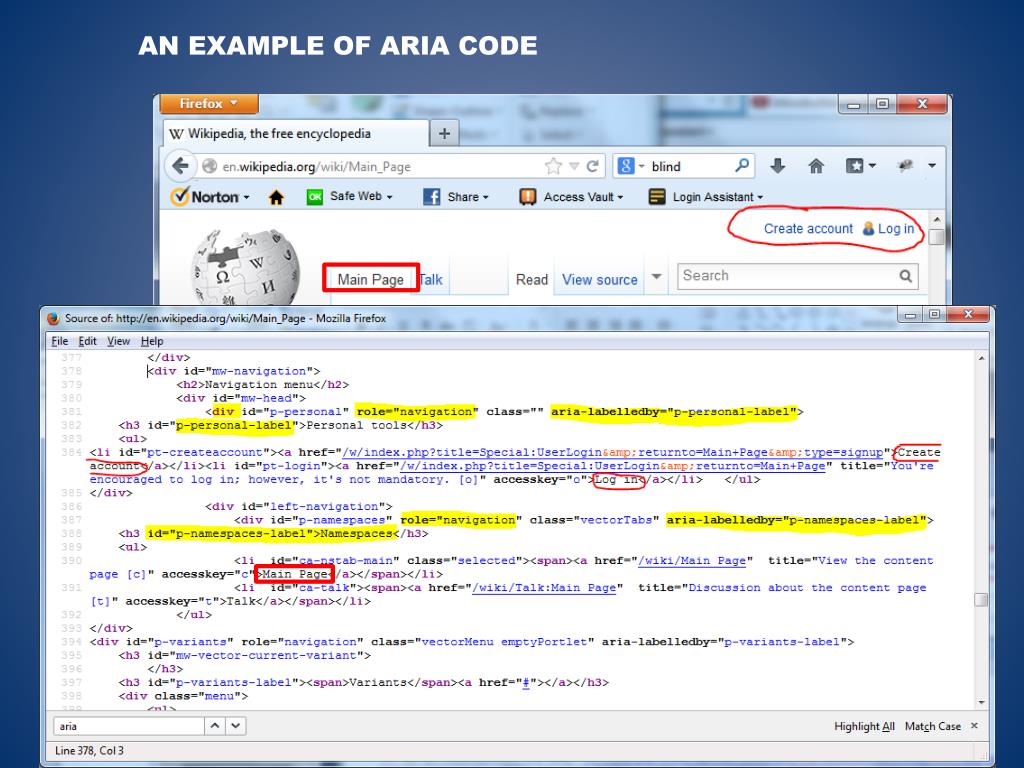
Task: Select the Wikipedia, the free encyclopedia tab
Action: pos(295,133)
